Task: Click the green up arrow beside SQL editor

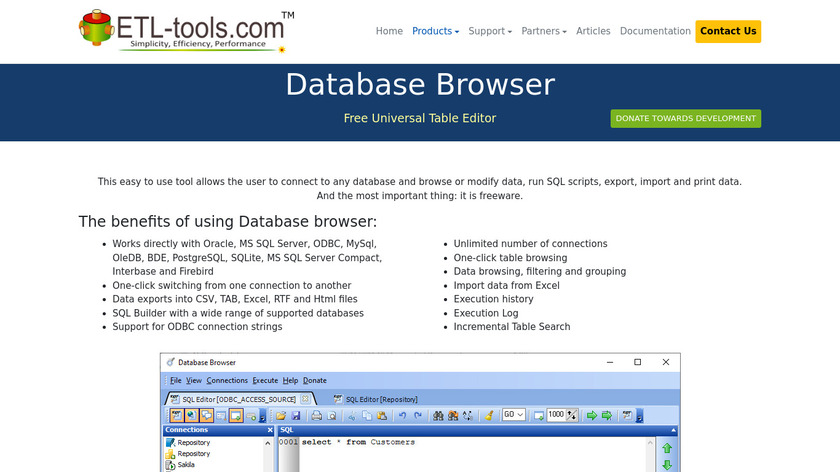Action: [x=667, y=448]
